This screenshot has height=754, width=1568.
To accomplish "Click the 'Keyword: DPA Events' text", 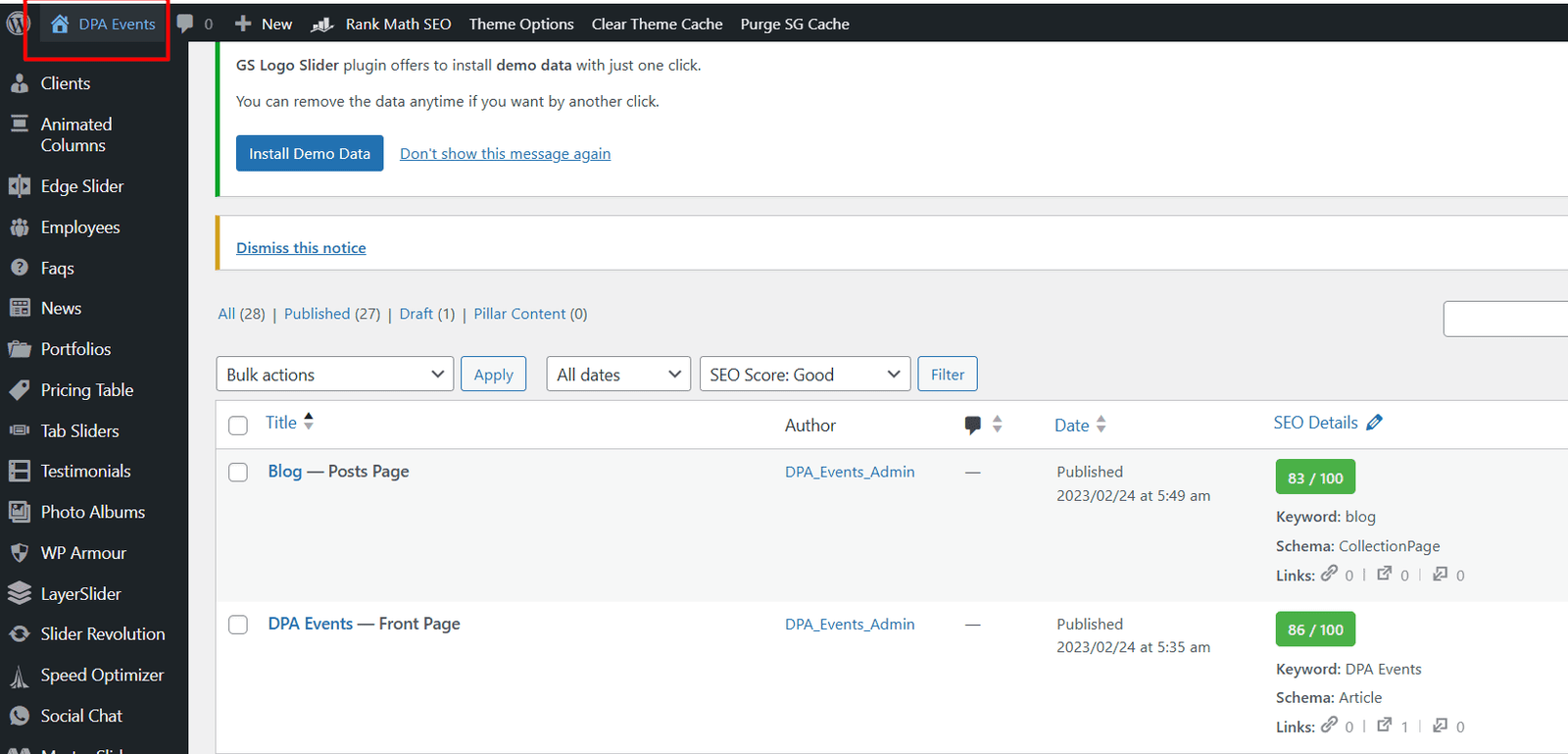I will (1348, 669).
